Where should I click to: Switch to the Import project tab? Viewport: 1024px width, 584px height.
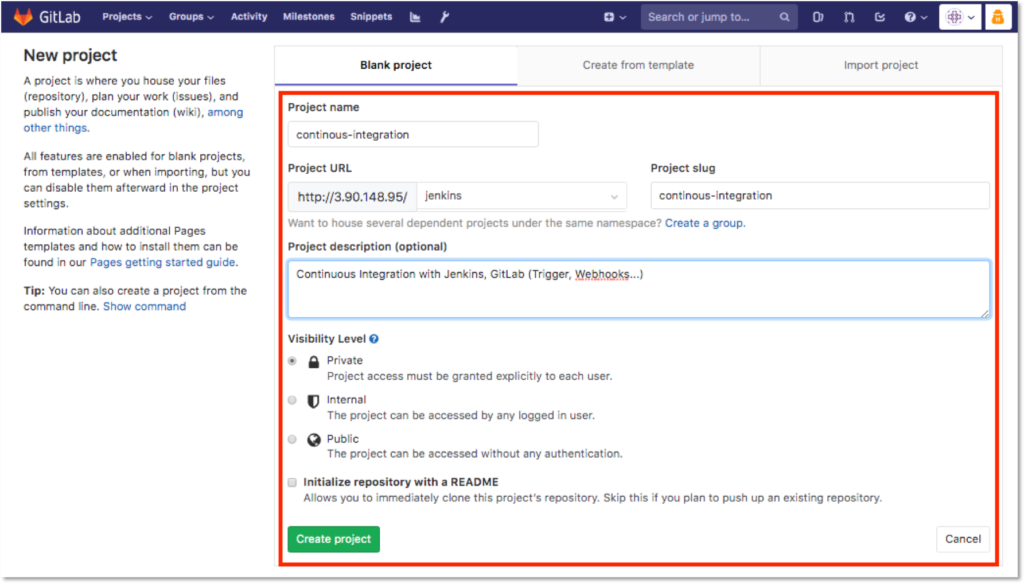[880, 65]
